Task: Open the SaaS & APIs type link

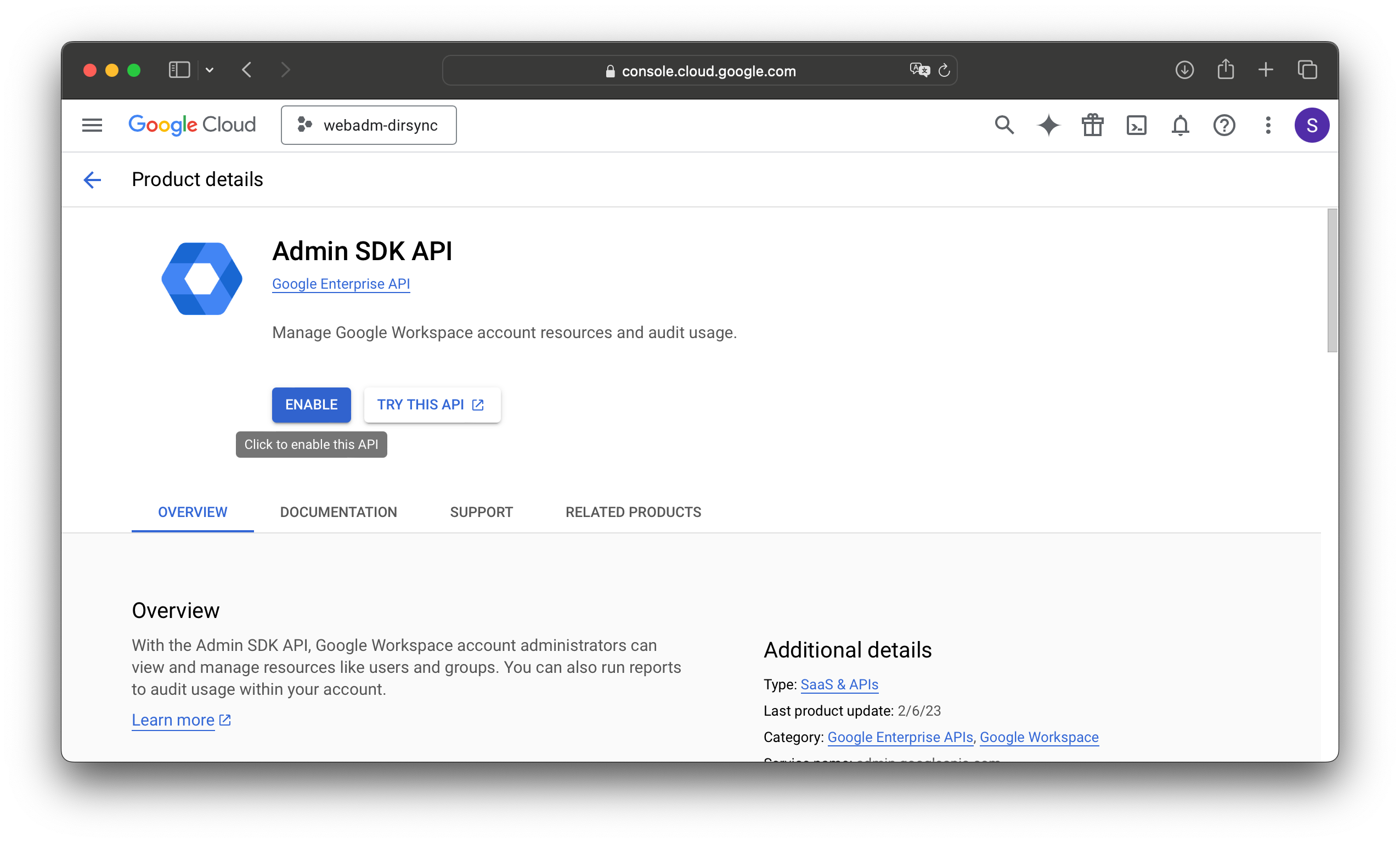Action: point(839,684)
